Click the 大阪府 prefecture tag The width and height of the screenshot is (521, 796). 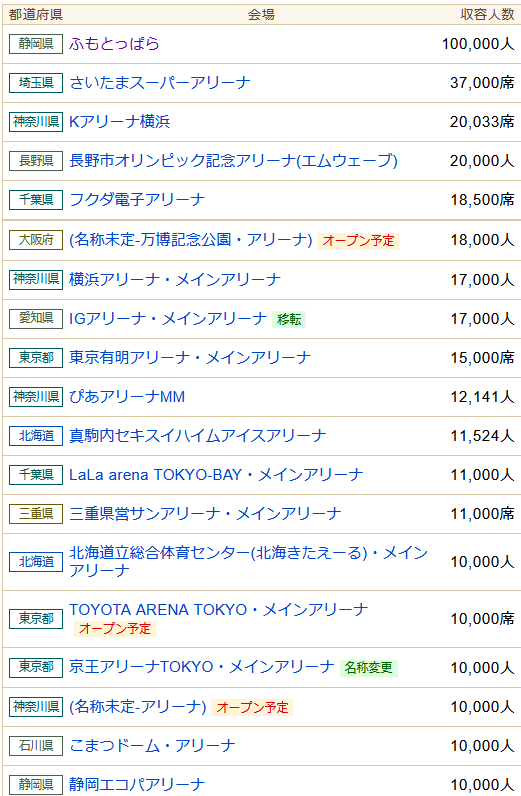(36, 240)
